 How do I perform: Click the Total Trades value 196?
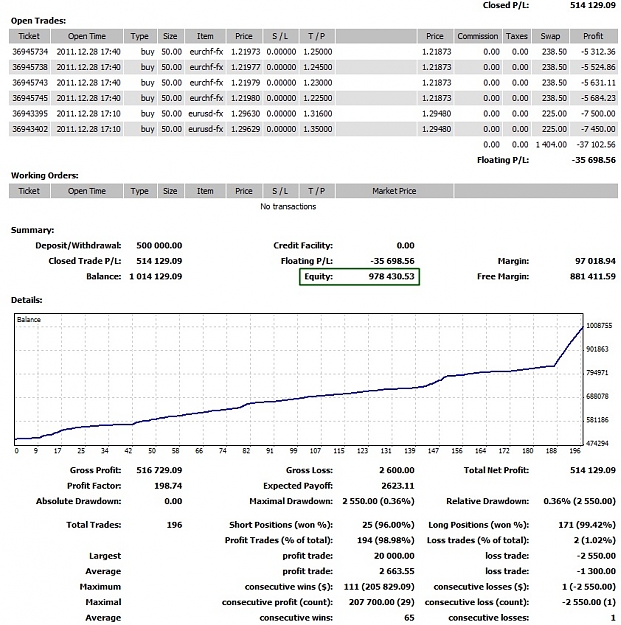click(174, 525)
